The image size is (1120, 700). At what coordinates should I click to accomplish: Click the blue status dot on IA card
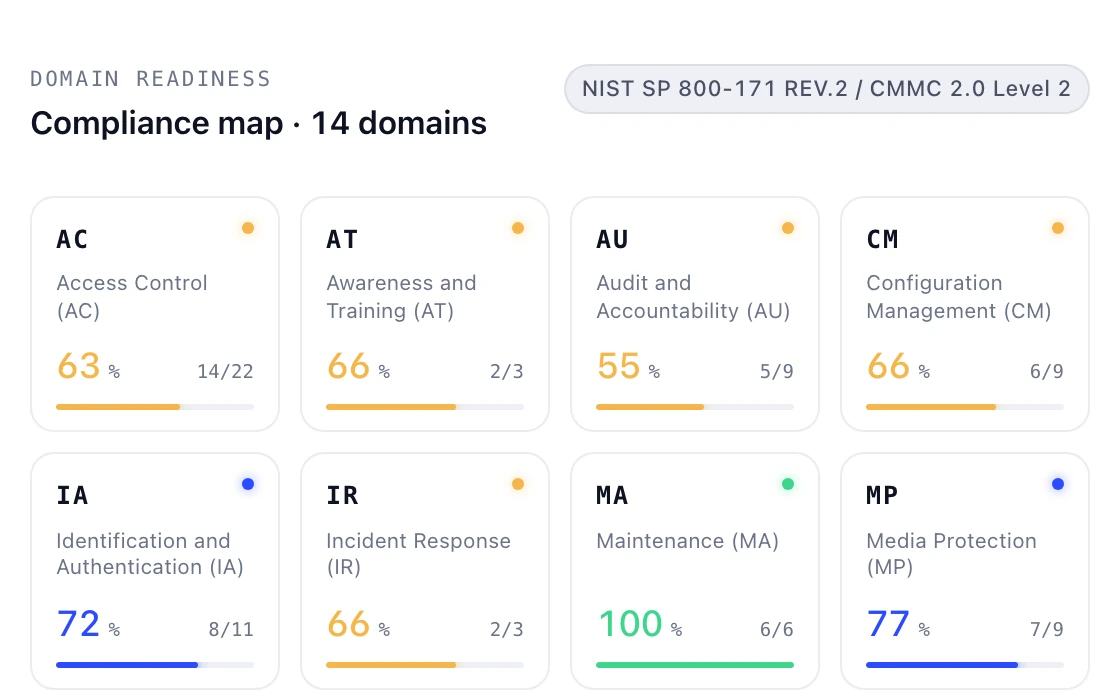click(248, 484)
